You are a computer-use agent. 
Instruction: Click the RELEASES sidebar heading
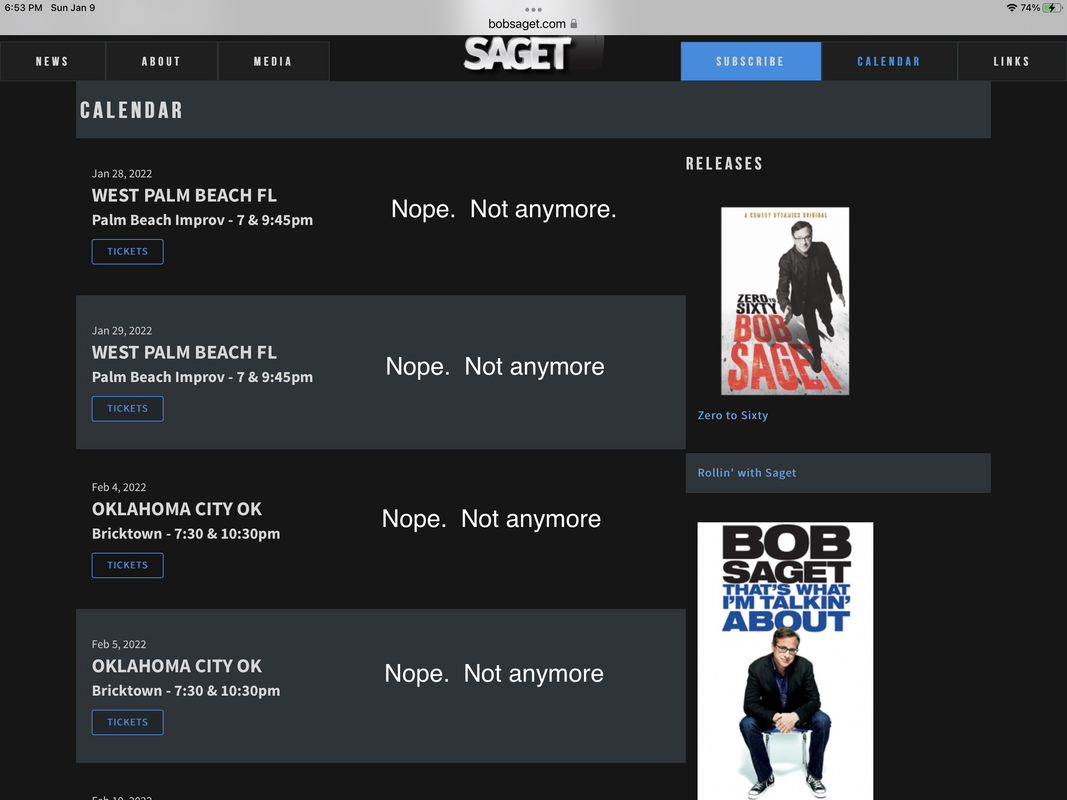coord(724,164)
